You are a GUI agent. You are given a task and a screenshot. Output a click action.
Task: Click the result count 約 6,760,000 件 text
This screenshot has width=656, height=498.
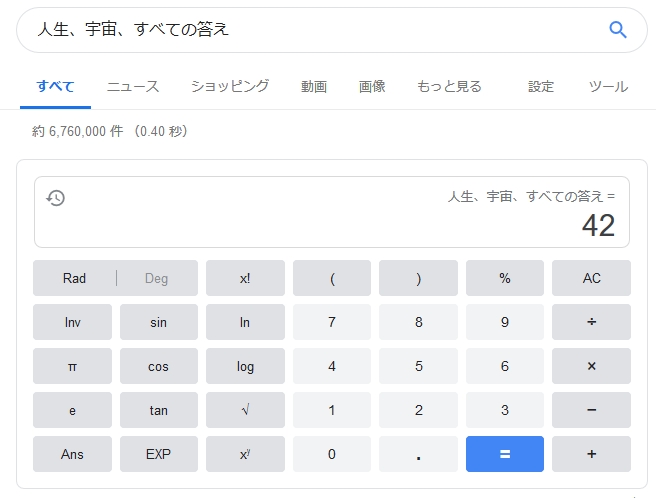pyautogui.click(x=77, y=131)
